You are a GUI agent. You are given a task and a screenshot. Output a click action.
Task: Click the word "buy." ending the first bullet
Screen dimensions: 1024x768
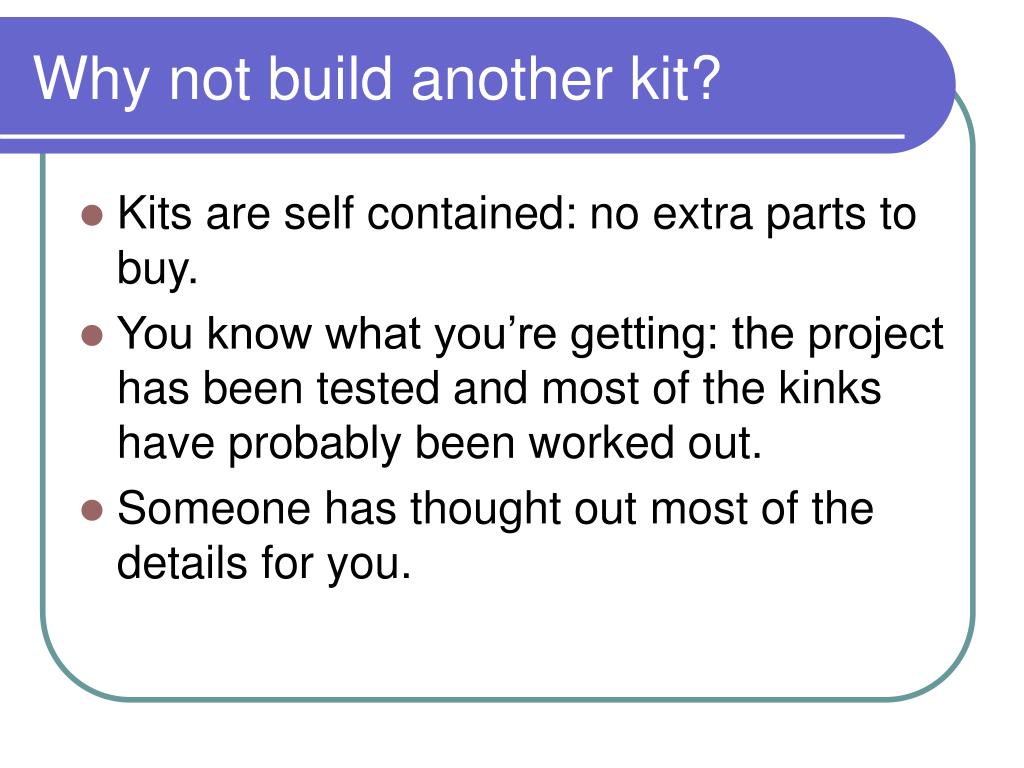click(x=157, y=270)
